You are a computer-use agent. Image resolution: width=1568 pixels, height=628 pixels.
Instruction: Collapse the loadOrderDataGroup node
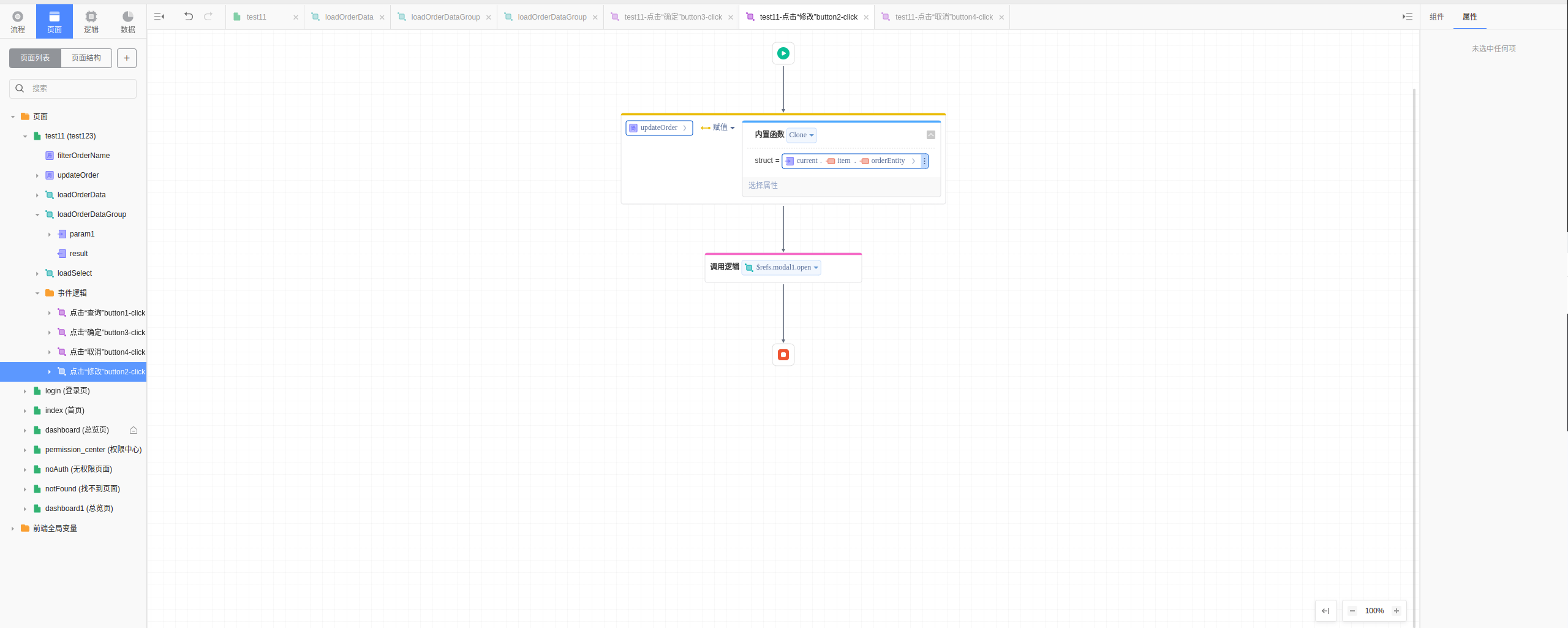(37, 214)
